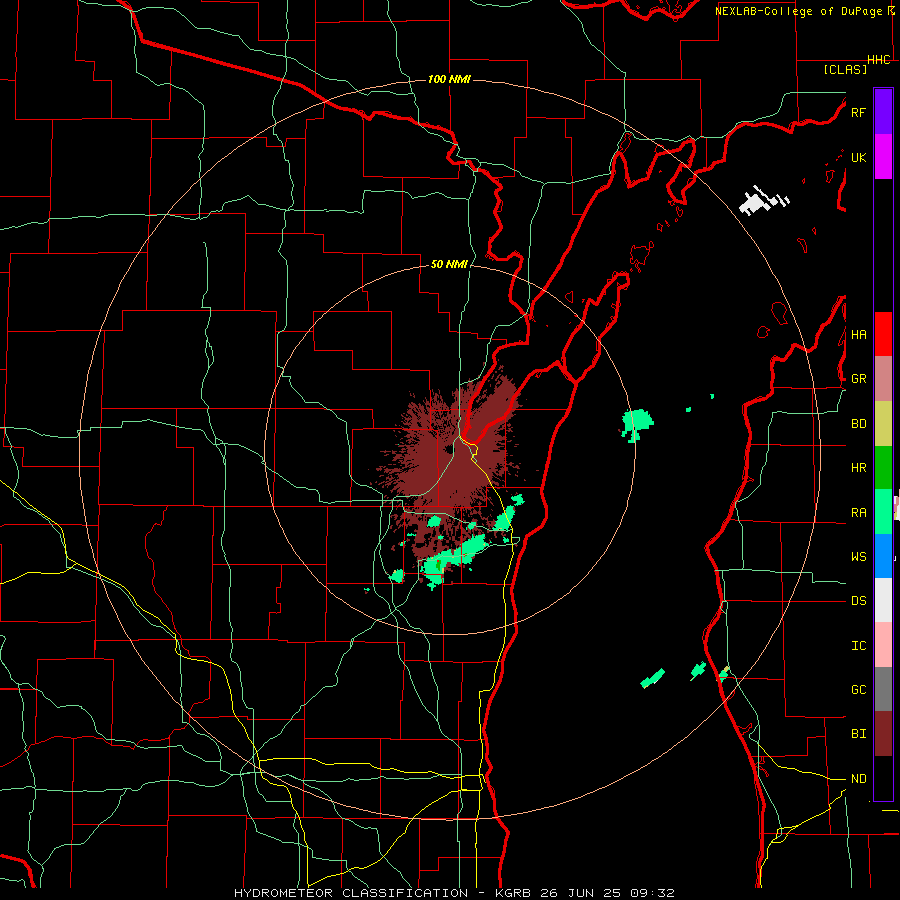
Task: Click "HYDROMETEOR CLASSIFICATION" in the footer caption
Action: tap(351, 893)
